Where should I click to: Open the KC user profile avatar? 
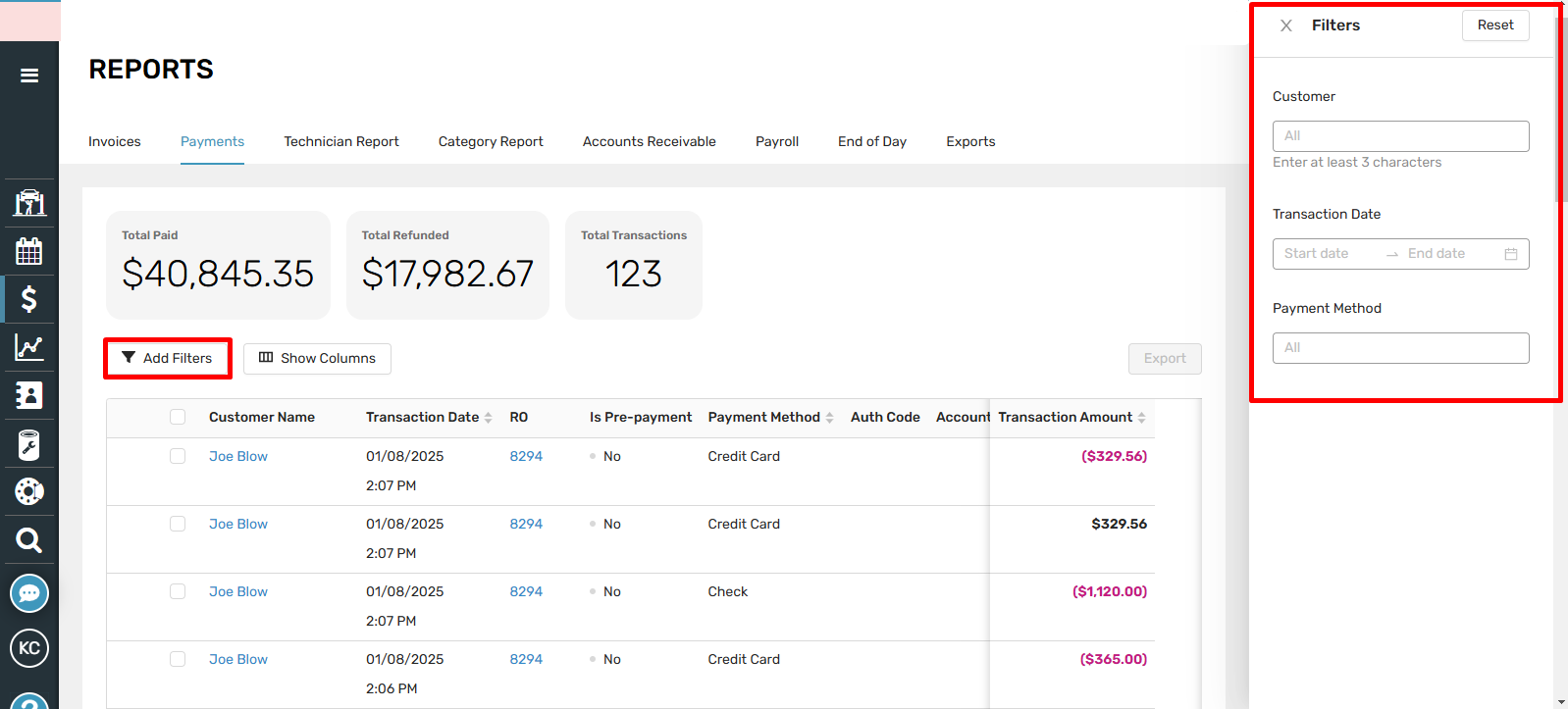point(29,648)
